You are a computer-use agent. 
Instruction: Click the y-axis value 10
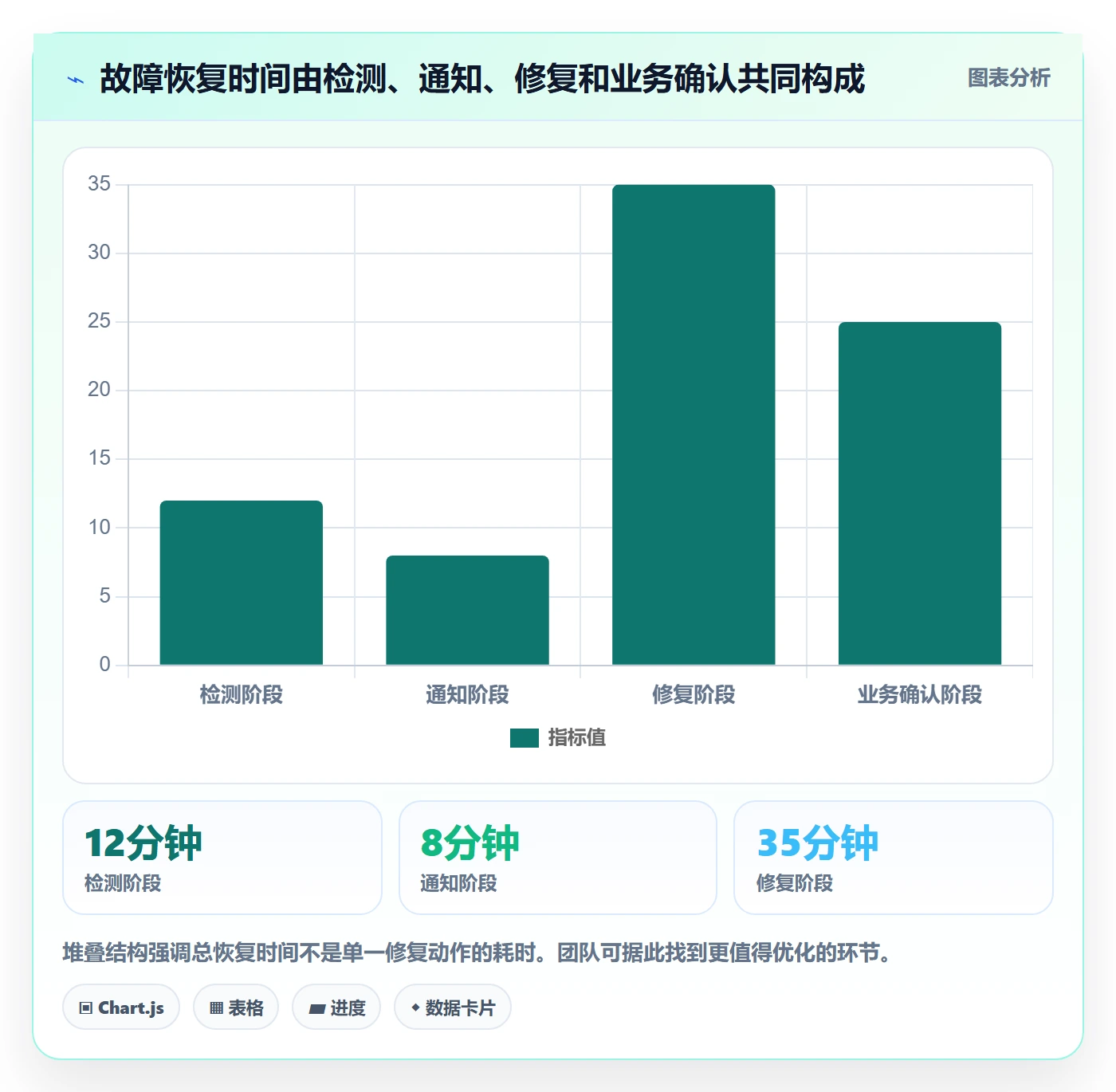coord(99,528)
